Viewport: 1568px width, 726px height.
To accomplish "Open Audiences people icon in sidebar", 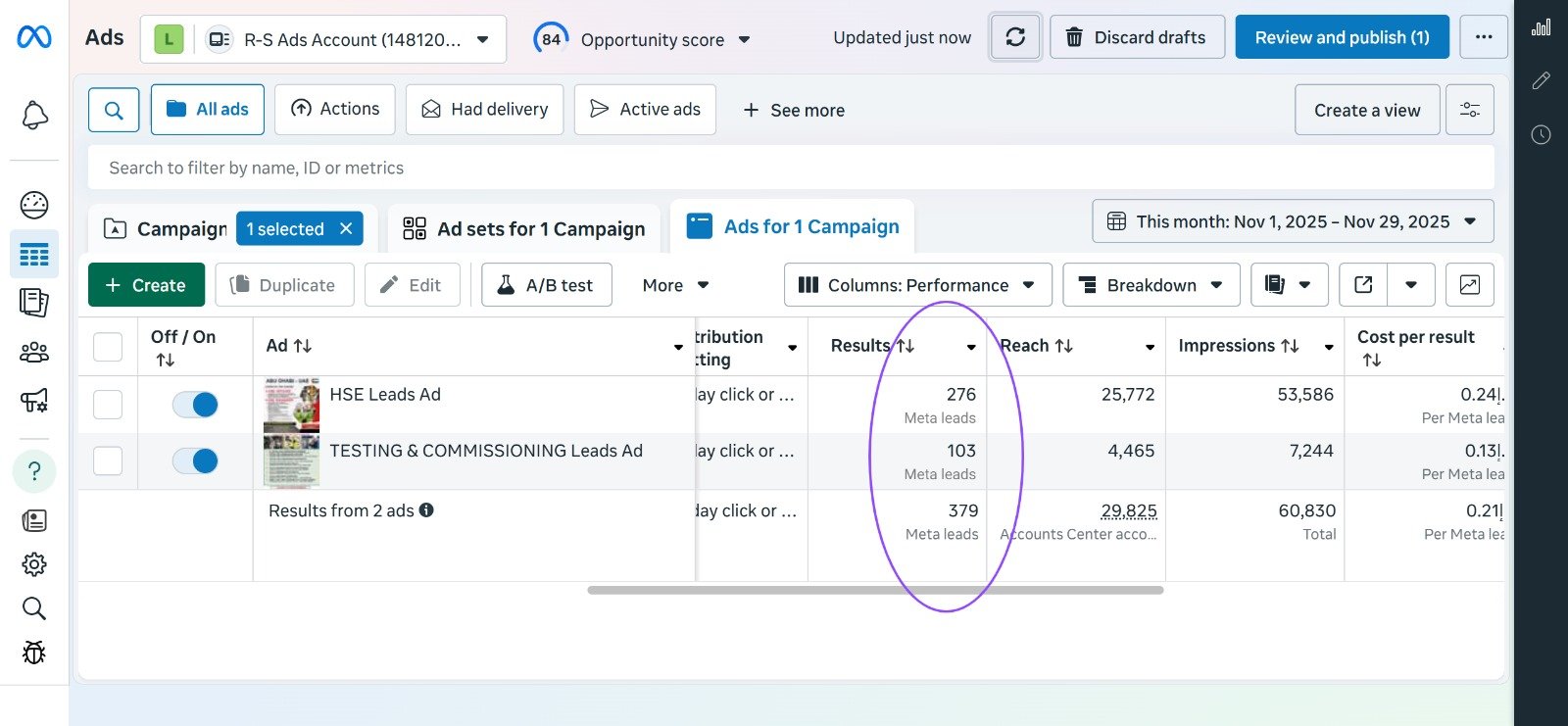I will (34, 352).
